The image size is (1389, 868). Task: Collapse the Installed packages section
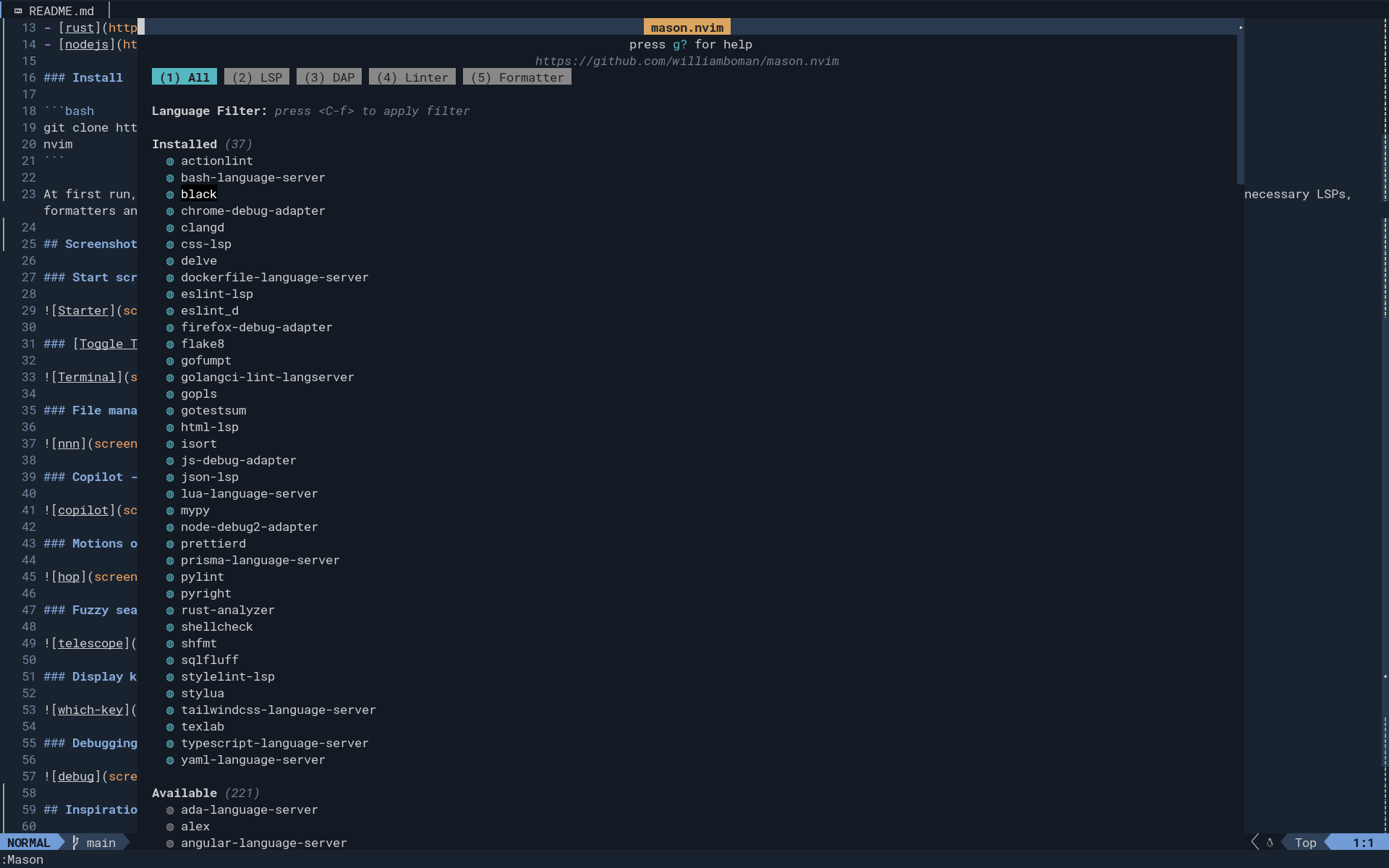pos(184,144)
